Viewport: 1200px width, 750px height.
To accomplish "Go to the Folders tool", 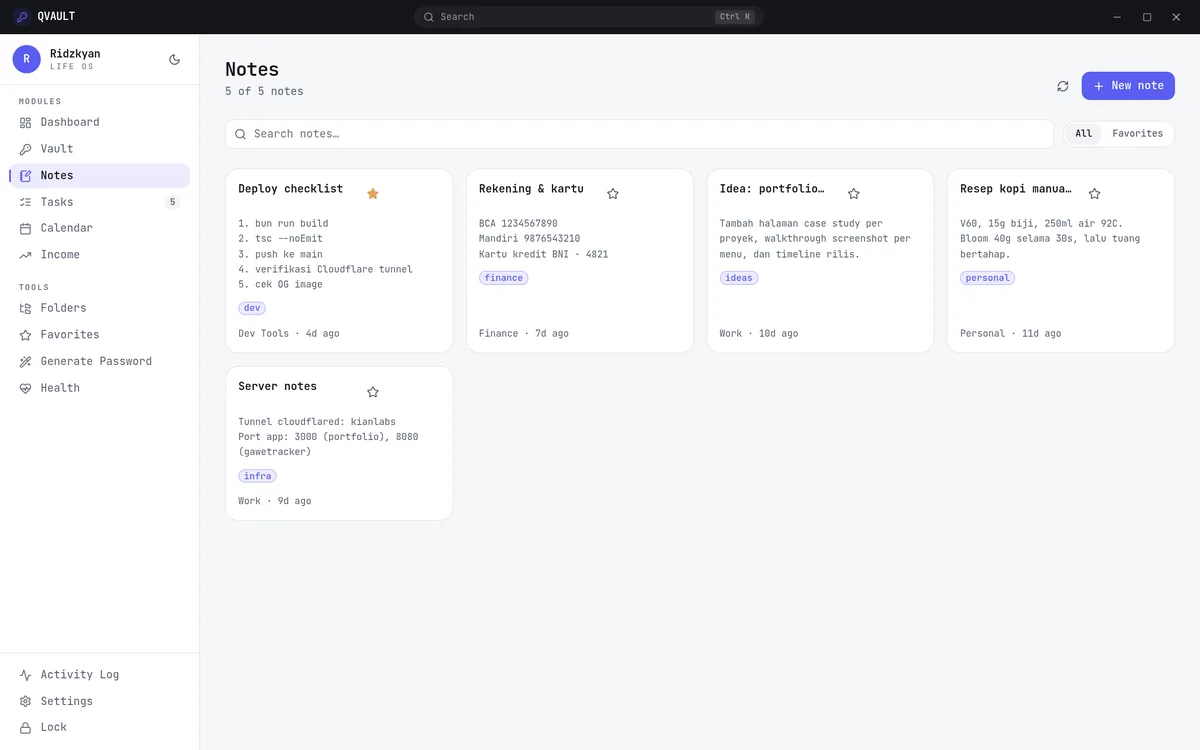I will [100, 308].
